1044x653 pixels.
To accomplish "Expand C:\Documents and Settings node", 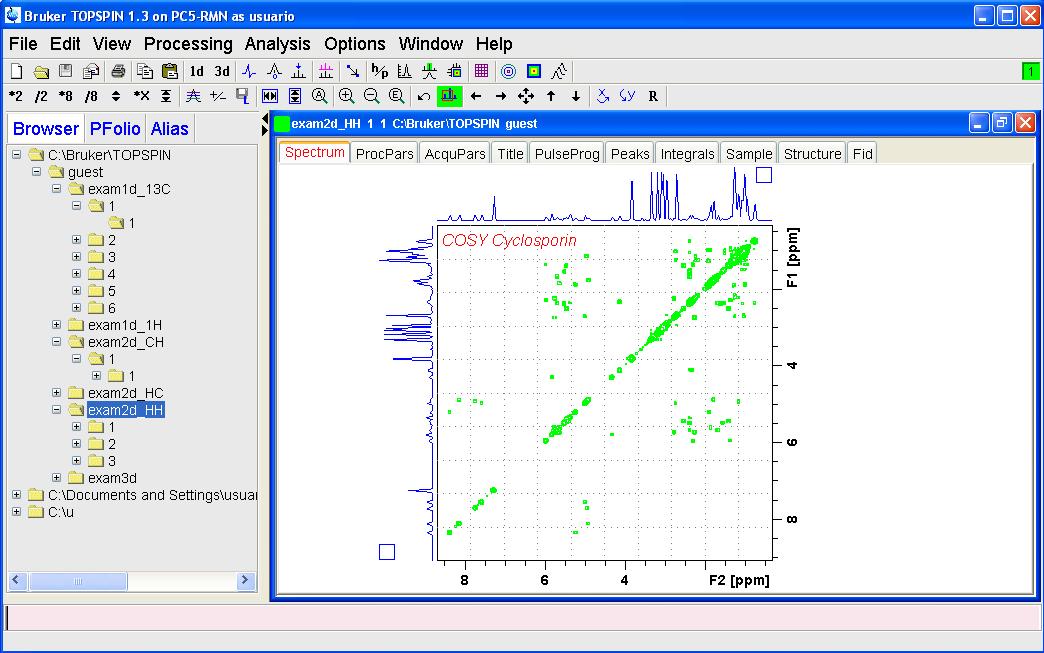I will tap(17, 495).
